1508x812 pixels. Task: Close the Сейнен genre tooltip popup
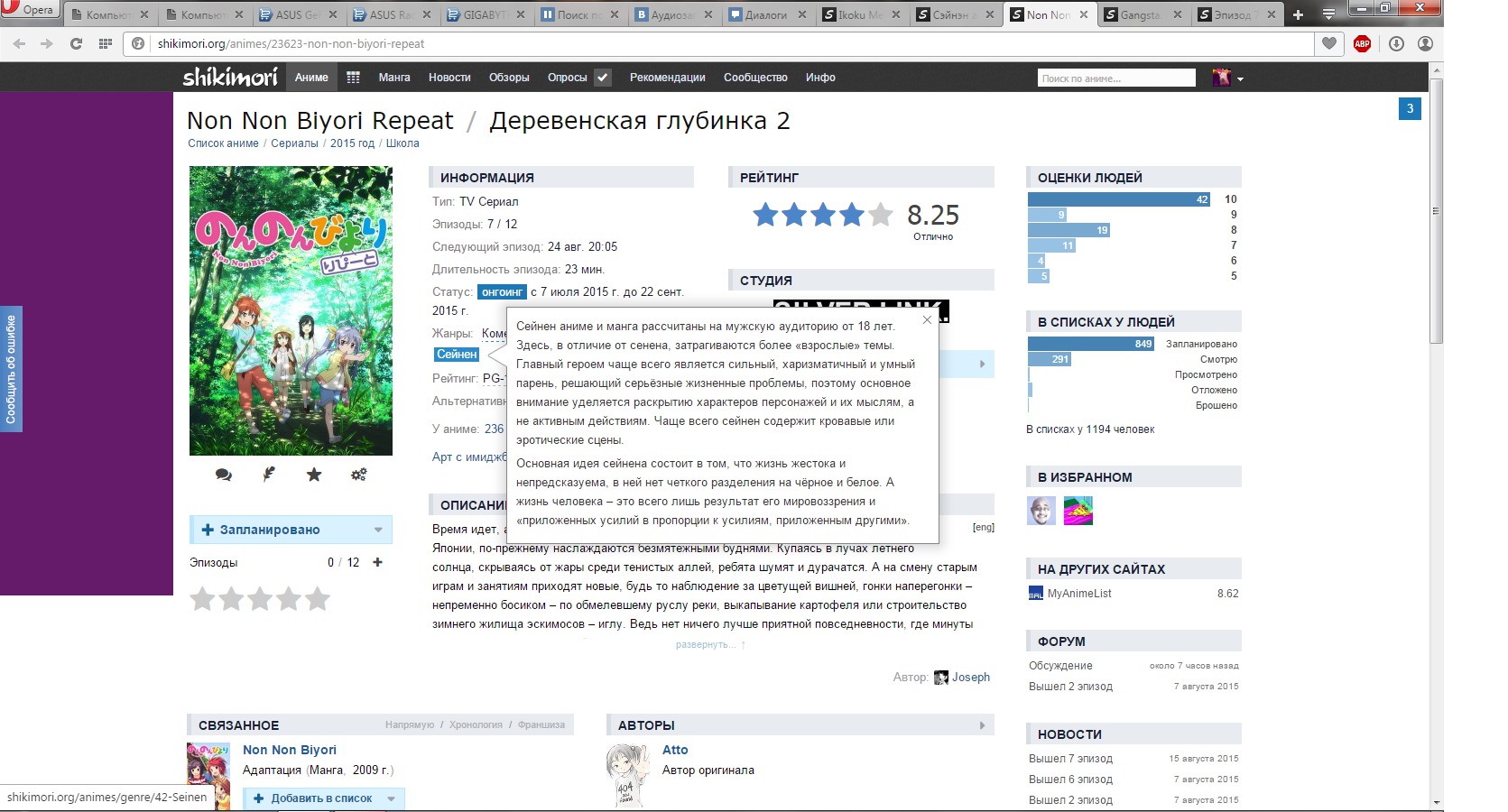point(927,319)
